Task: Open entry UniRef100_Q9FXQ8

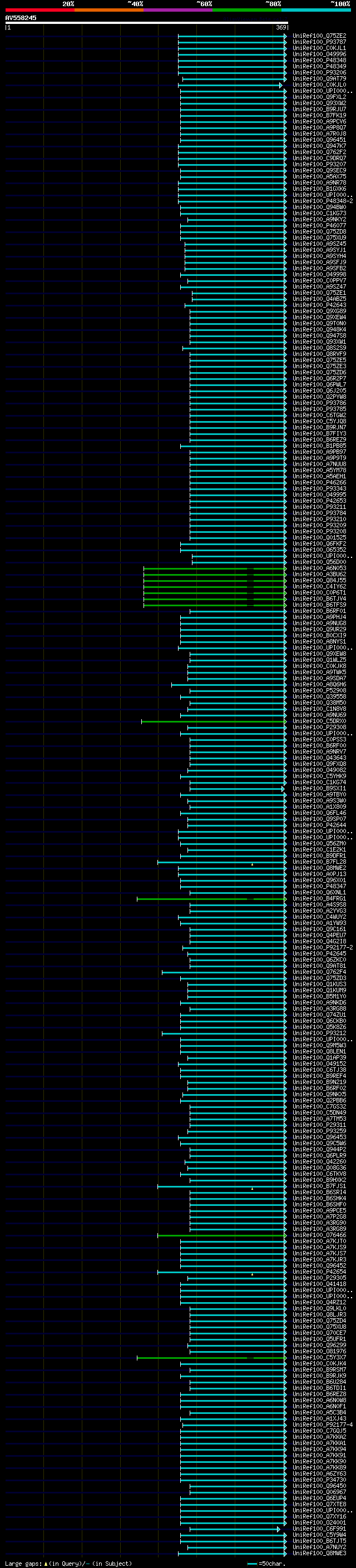Action: tap(319, 763)
